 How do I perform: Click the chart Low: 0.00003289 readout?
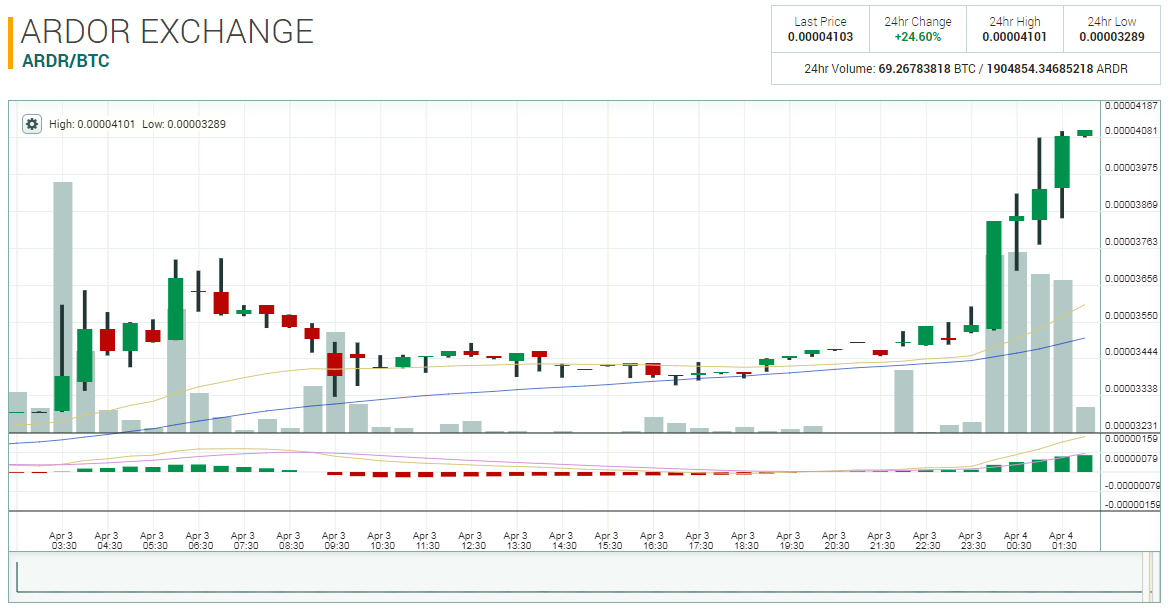coord(184,124)
